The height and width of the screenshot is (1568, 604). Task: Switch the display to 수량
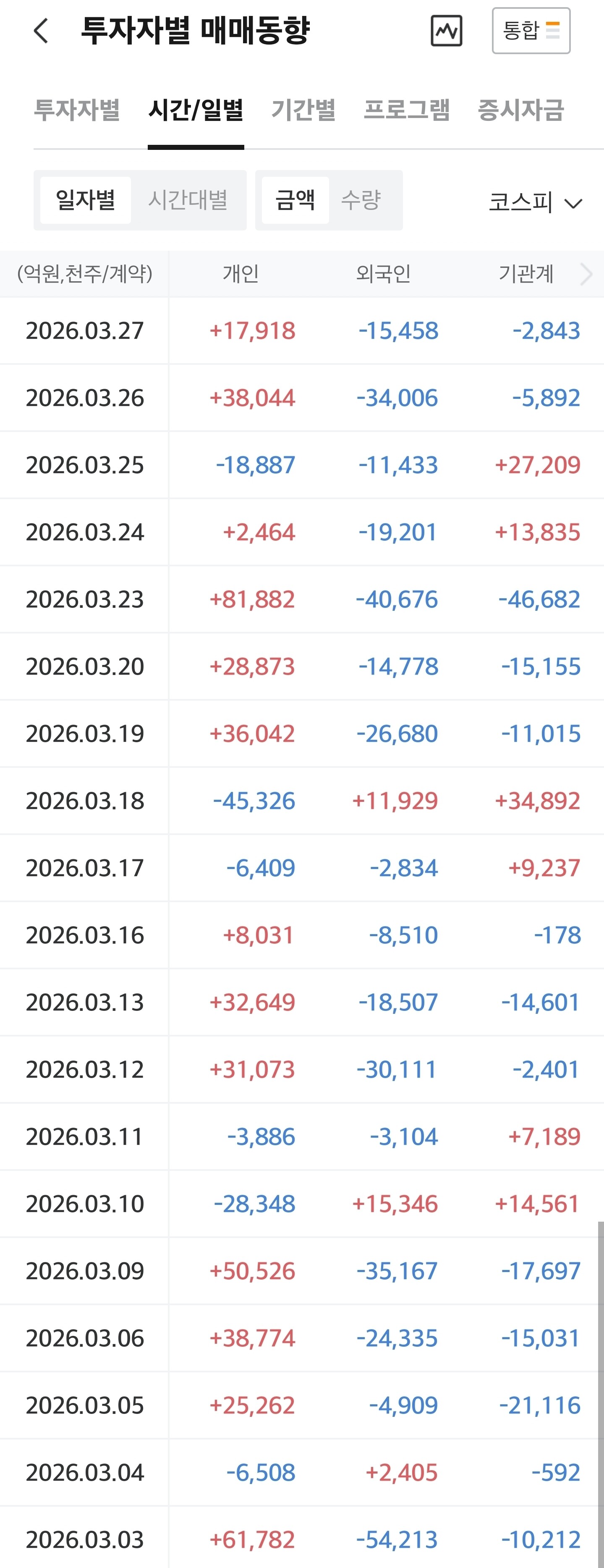point(361,200)
